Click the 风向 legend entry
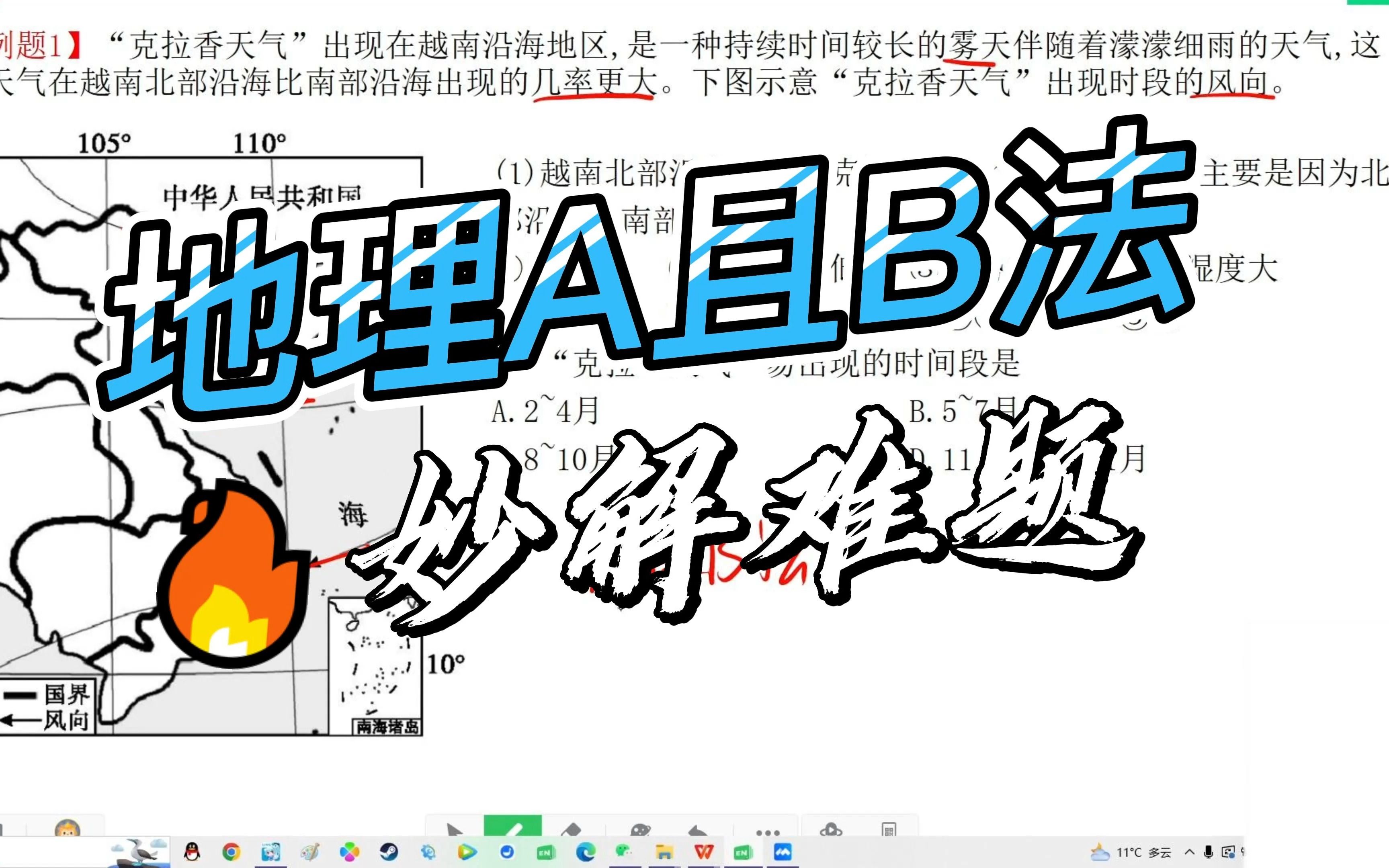The width and height of the screenshot is (1389, 868). pos(45,720)
